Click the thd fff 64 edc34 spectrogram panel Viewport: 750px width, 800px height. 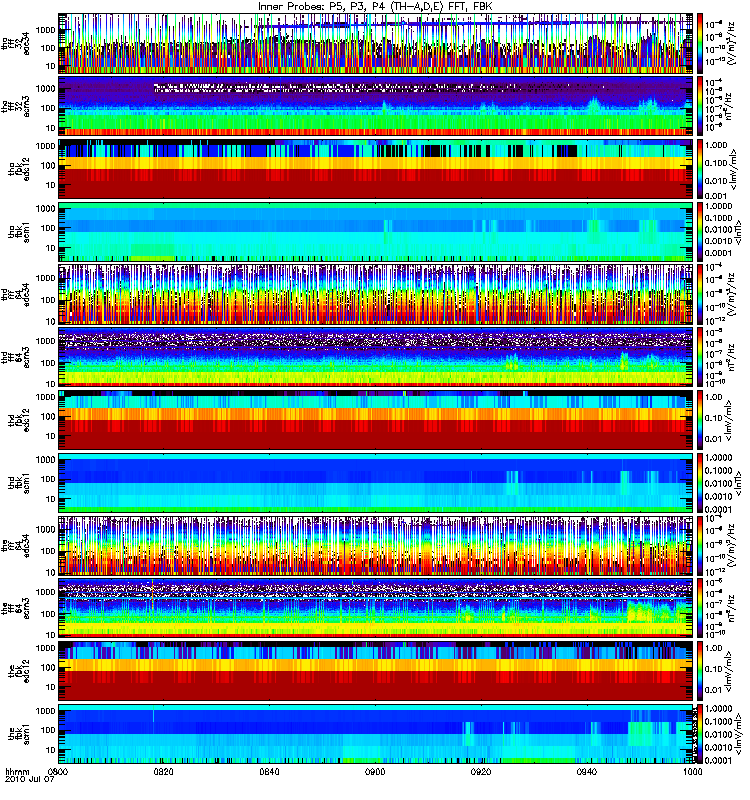tap(376, 294)
